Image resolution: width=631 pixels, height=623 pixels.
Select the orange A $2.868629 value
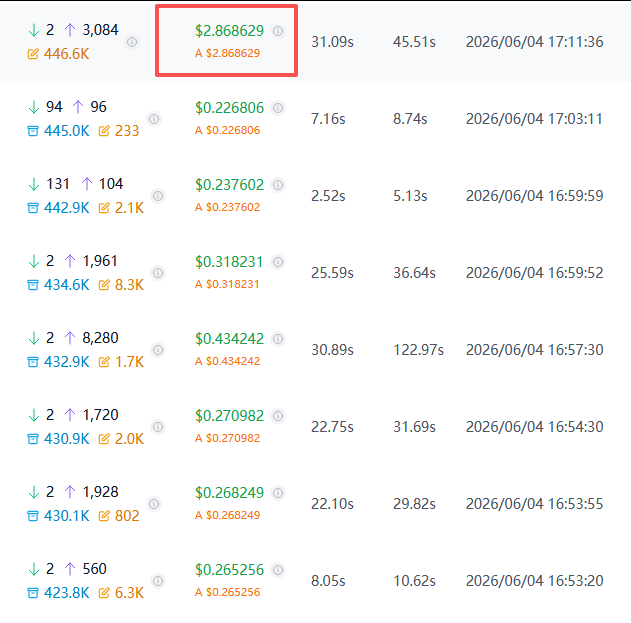tap(227, 53)
